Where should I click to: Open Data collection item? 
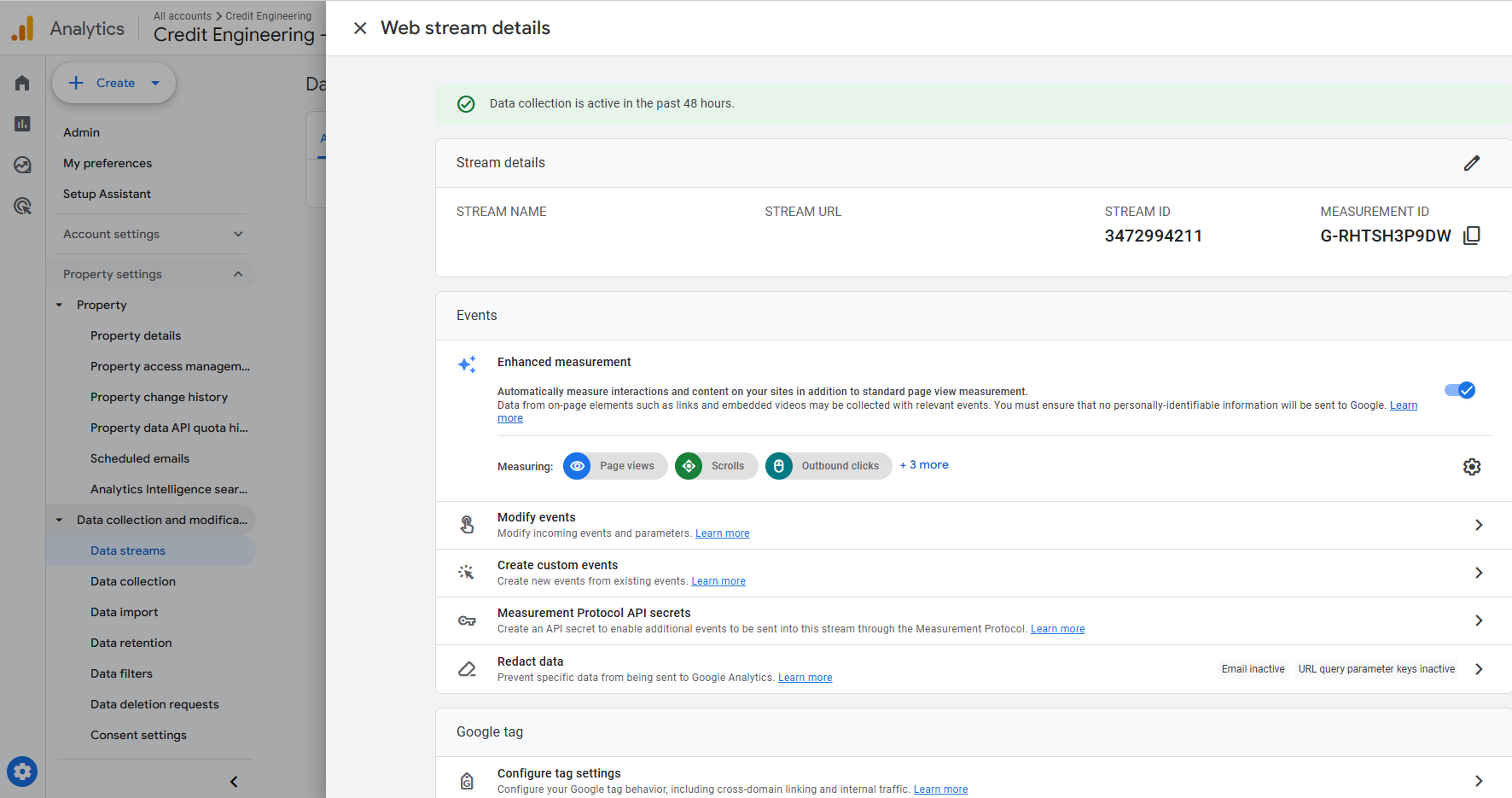pos(133,581)
